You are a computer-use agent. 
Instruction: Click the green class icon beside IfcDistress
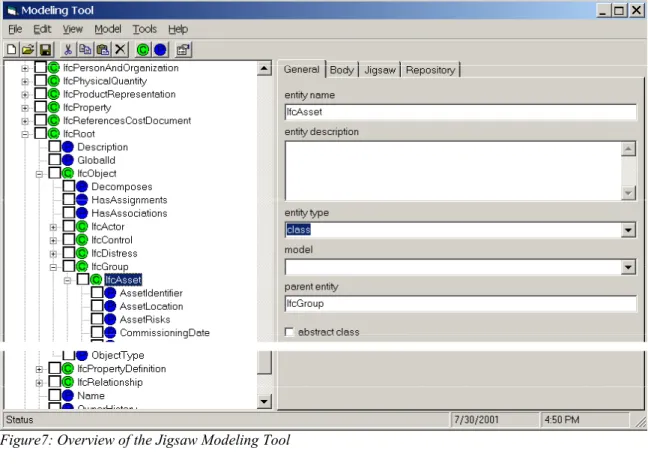pyautogui.click(x=82, y=253)
